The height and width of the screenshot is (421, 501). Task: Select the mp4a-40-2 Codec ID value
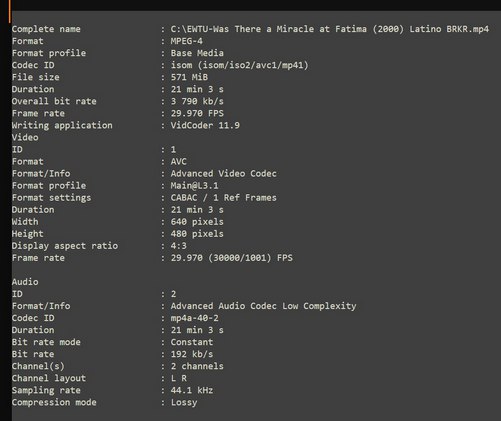194,318
